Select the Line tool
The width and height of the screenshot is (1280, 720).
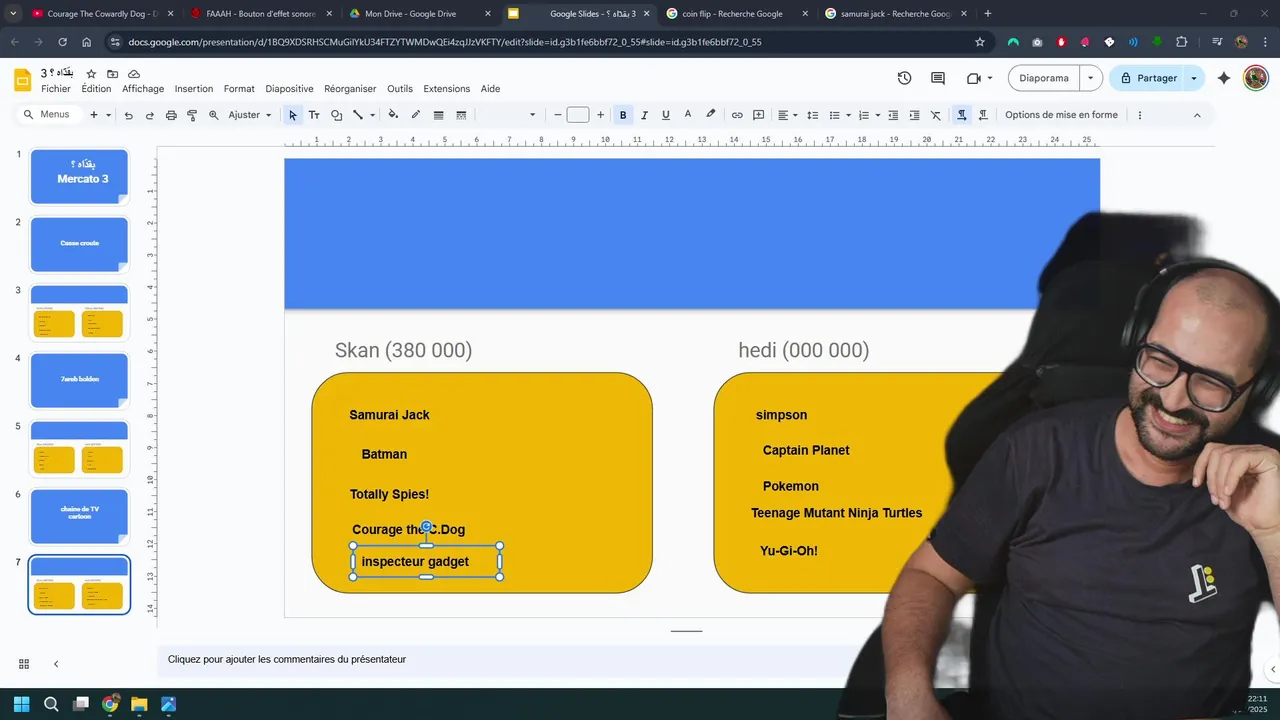pyautogui.click(x=357, y=115)
